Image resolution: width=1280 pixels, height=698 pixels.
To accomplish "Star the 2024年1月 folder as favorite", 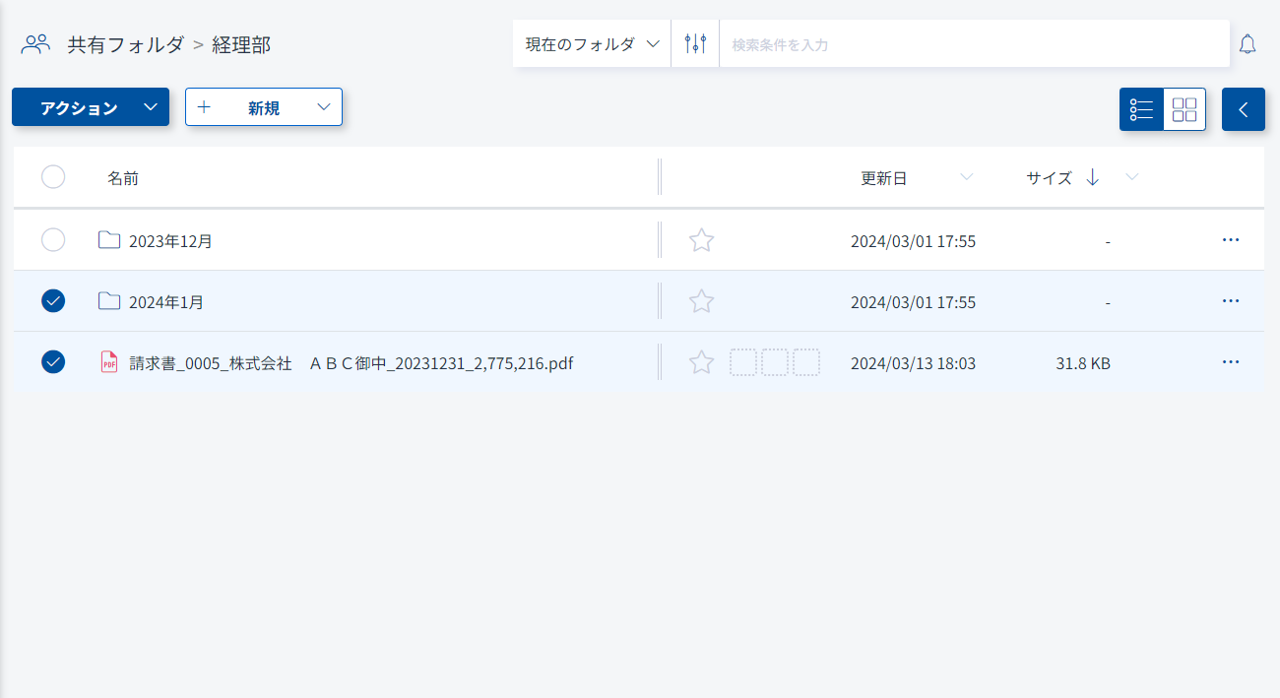I will pos(702,301).
